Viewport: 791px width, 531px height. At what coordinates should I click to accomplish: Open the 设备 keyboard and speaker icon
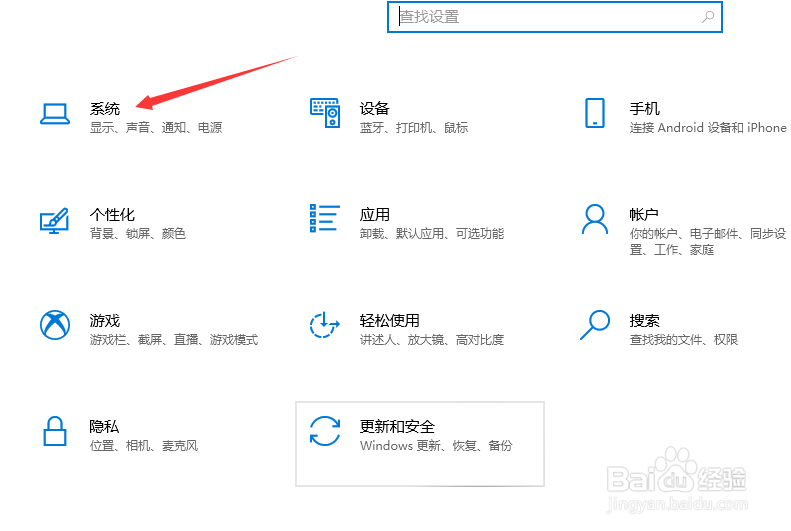325,113
